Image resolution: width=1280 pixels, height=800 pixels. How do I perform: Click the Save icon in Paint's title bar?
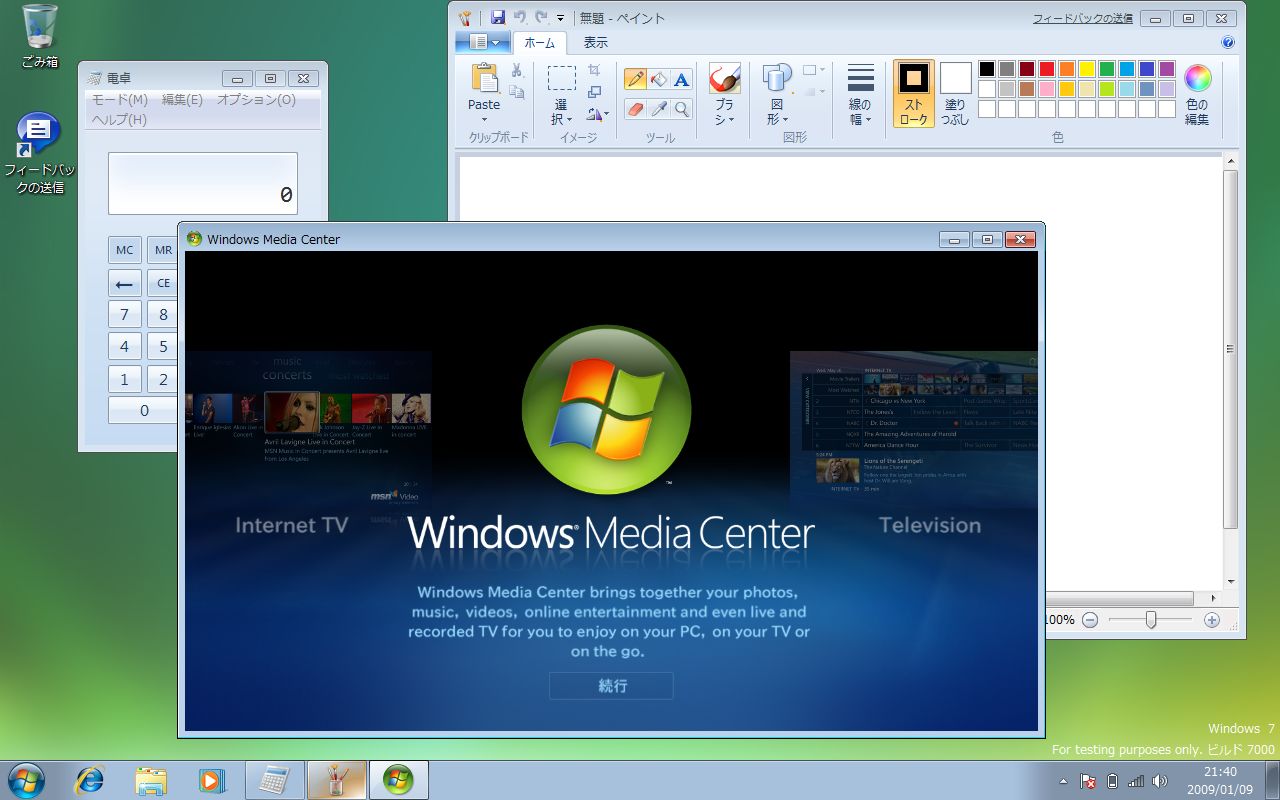[498, 18]
